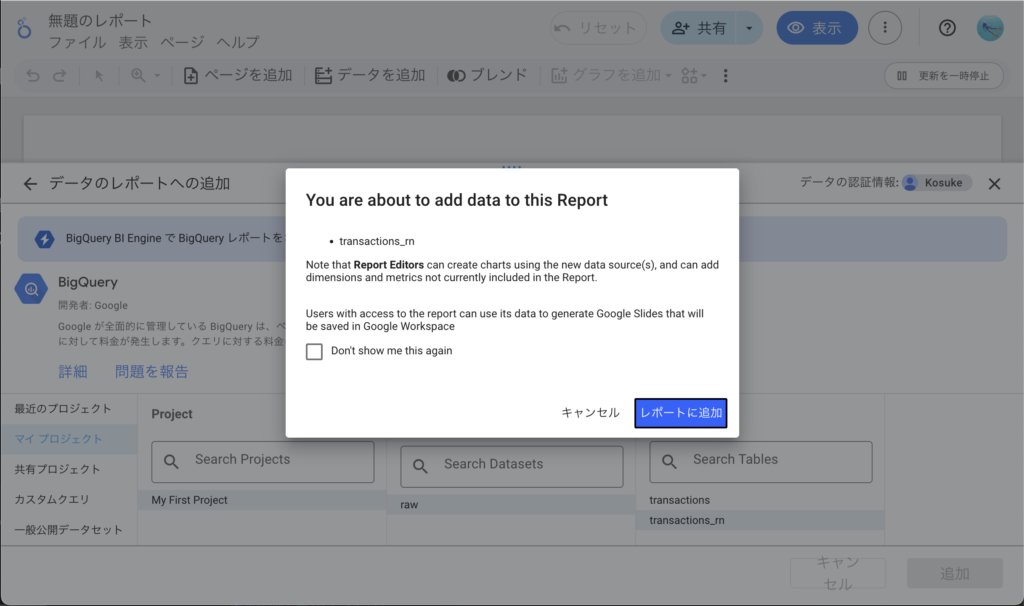
Task: Open the help question mark icon
Action: coord(947,28)
